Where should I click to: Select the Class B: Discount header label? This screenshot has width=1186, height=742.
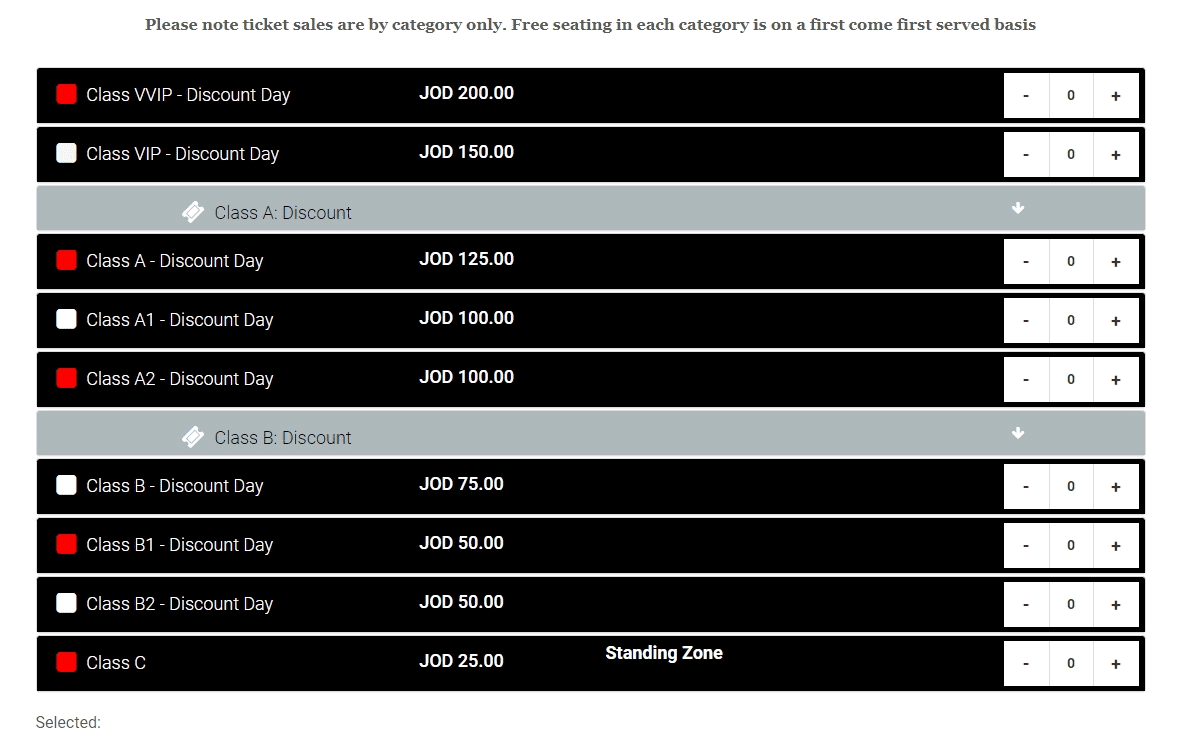tap(283, 438)
